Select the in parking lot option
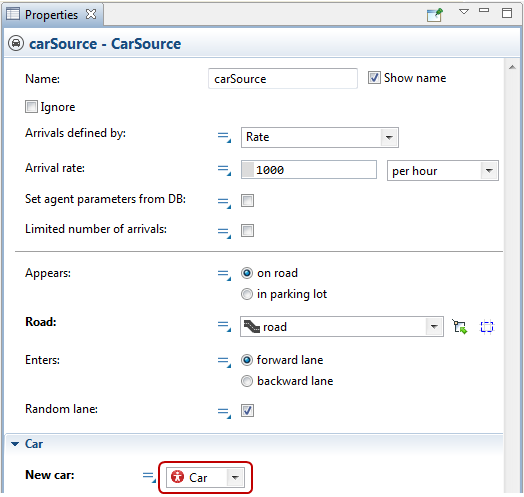The width and height of the screenshot is (524, 497). tap(247, 294)
